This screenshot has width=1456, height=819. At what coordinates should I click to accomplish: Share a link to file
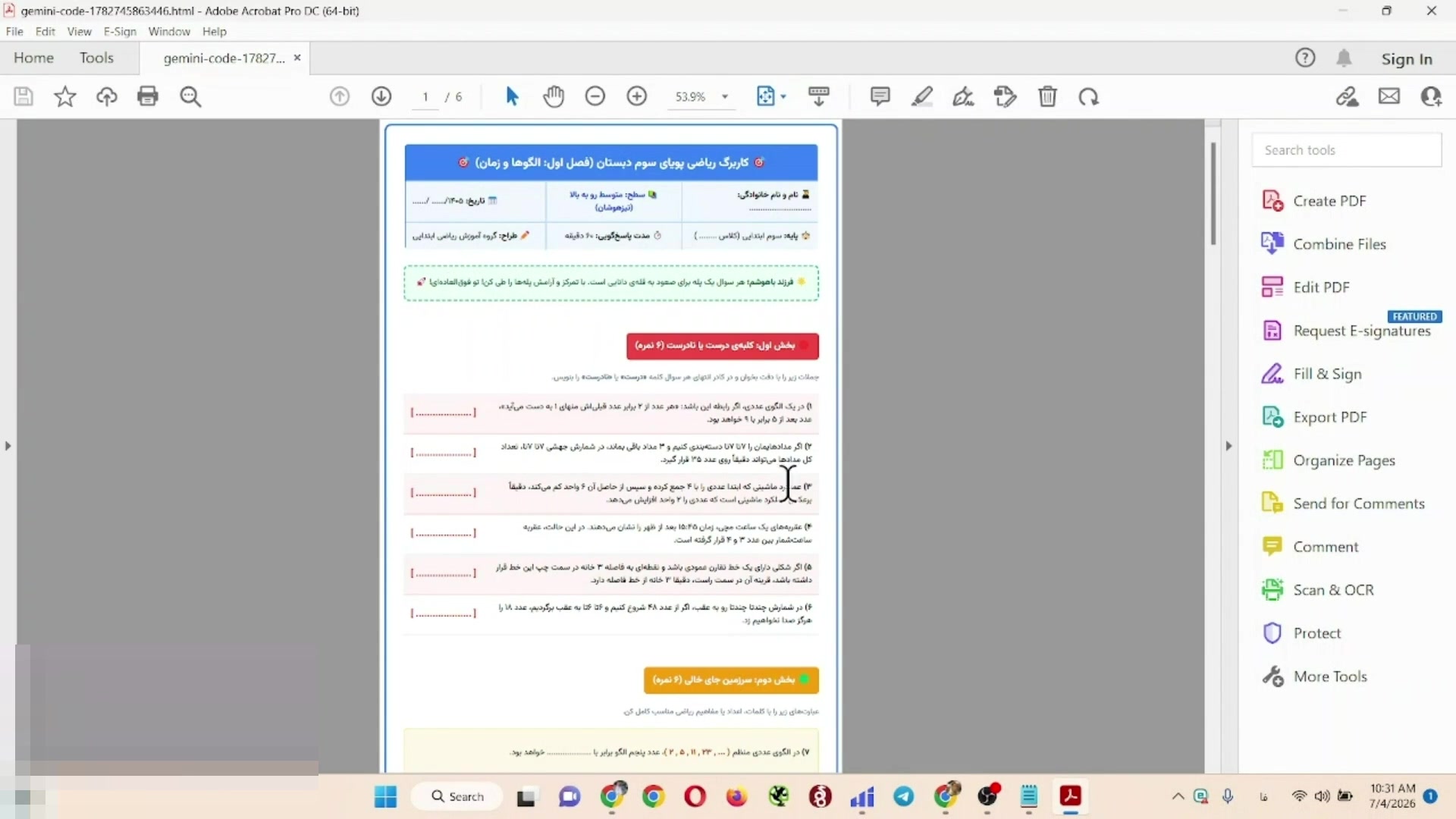(x=1348, y=96)
